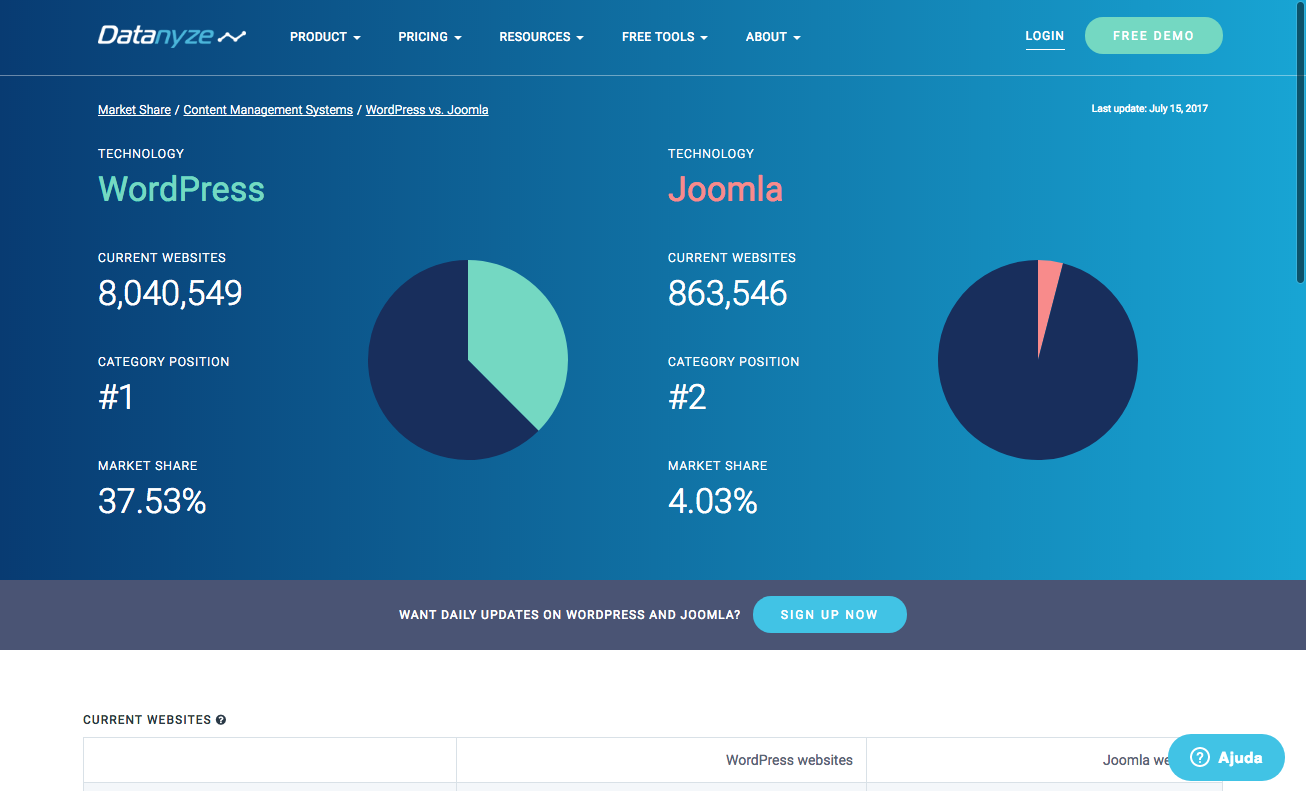Open the PRODUCT dropdown menu
1306x791 pixels.
[325, 37]
